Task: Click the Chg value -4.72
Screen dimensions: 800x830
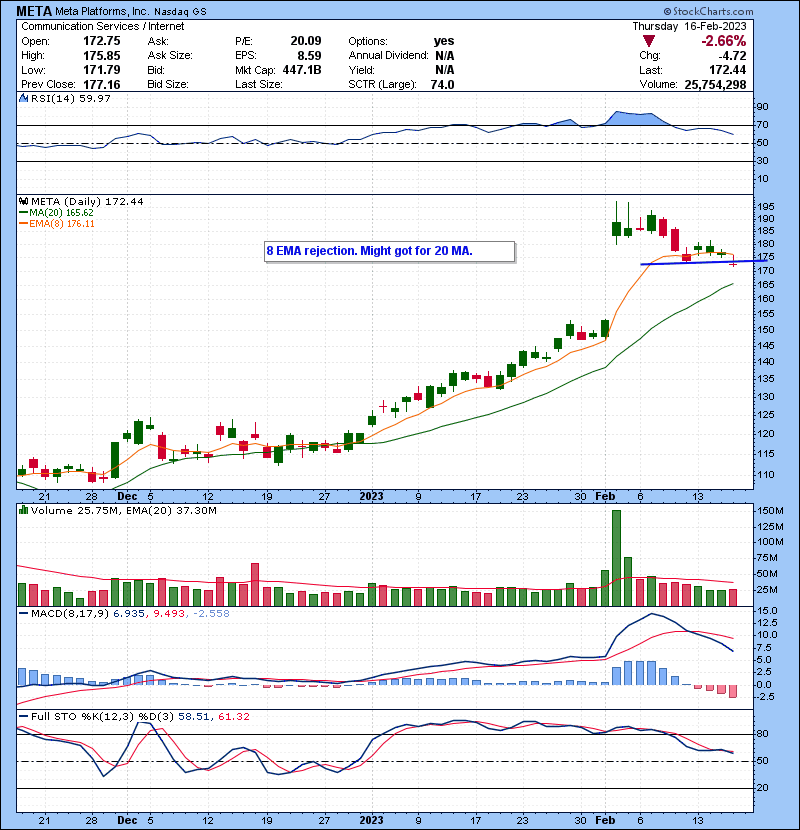Action: [732, 56]
